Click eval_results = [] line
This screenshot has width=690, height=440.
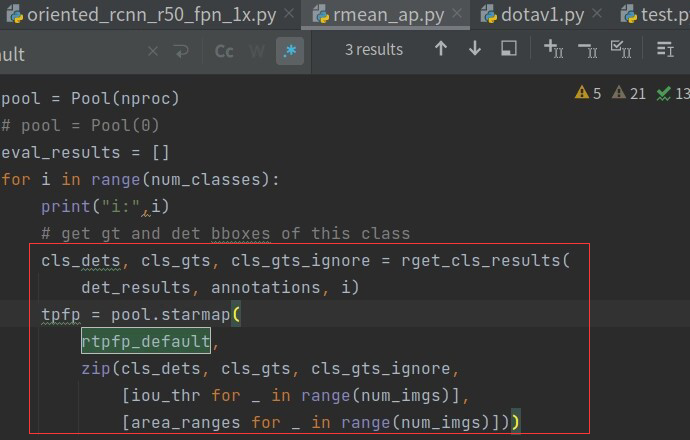tap(85, 152)
